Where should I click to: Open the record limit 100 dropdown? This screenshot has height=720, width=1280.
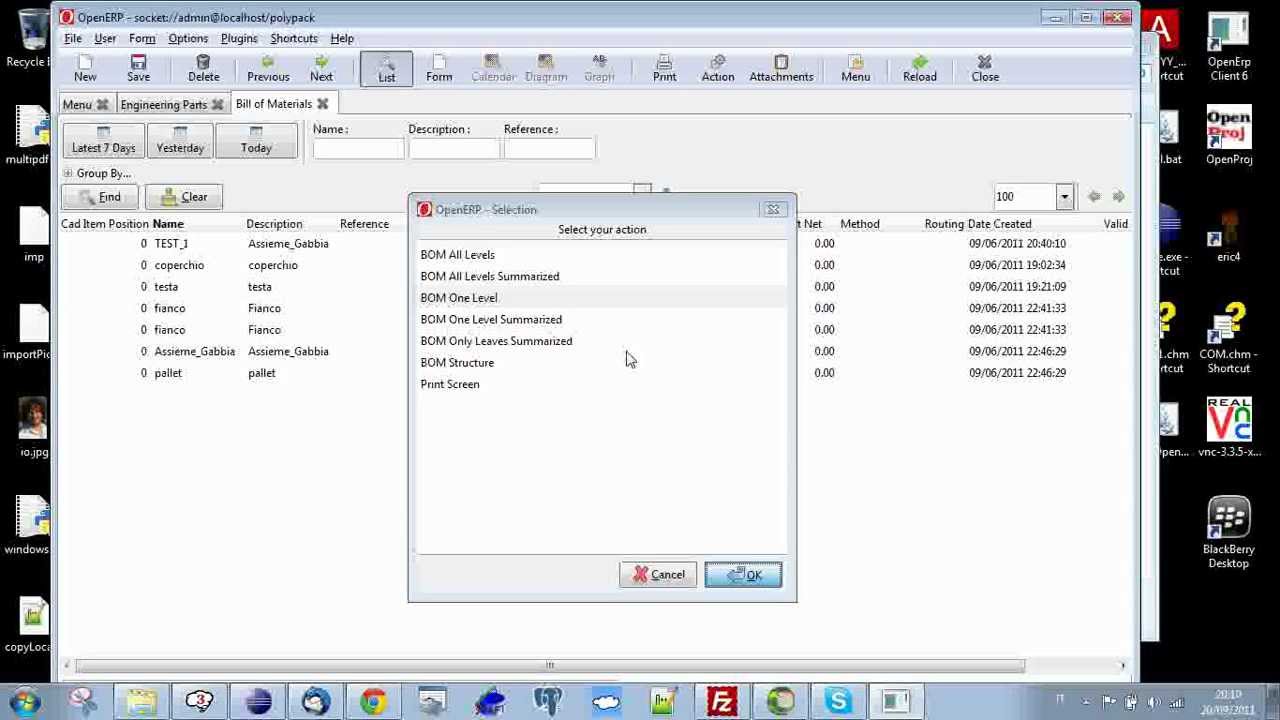pyautogui.click(x=1064, y=197)
